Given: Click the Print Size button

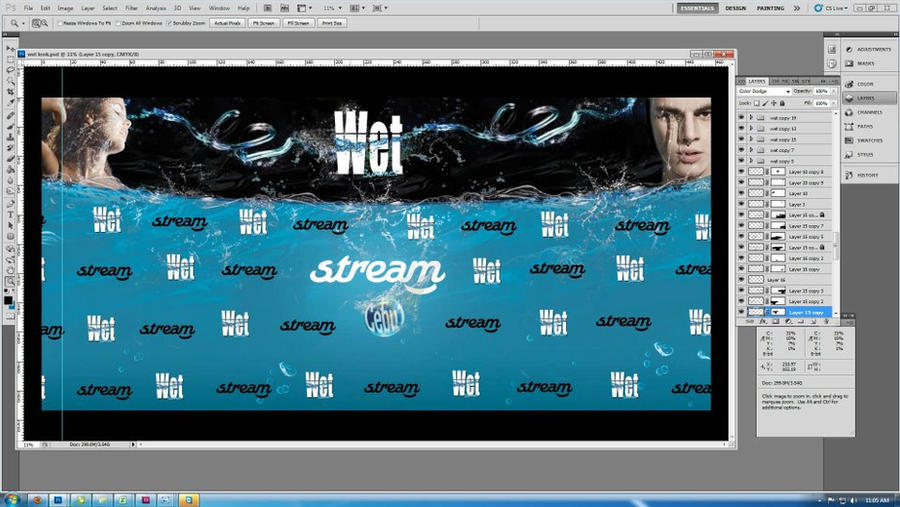Looking at the screenshot, I should tap(332, 23).
